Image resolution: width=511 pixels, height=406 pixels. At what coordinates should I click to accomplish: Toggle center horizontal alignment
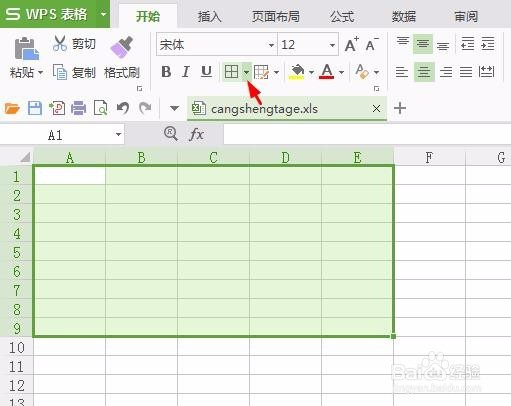click(424, 72)
